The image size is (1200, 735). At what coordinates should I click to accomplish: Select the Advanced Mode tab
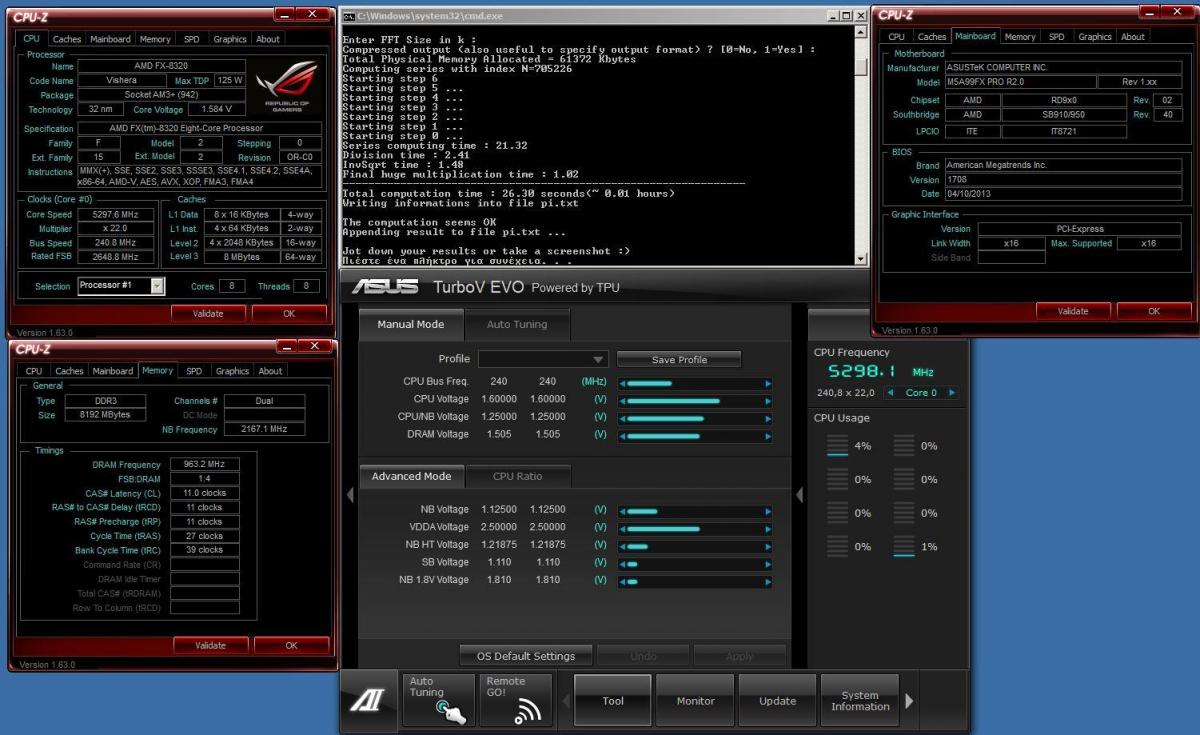(x=411, y=476)
